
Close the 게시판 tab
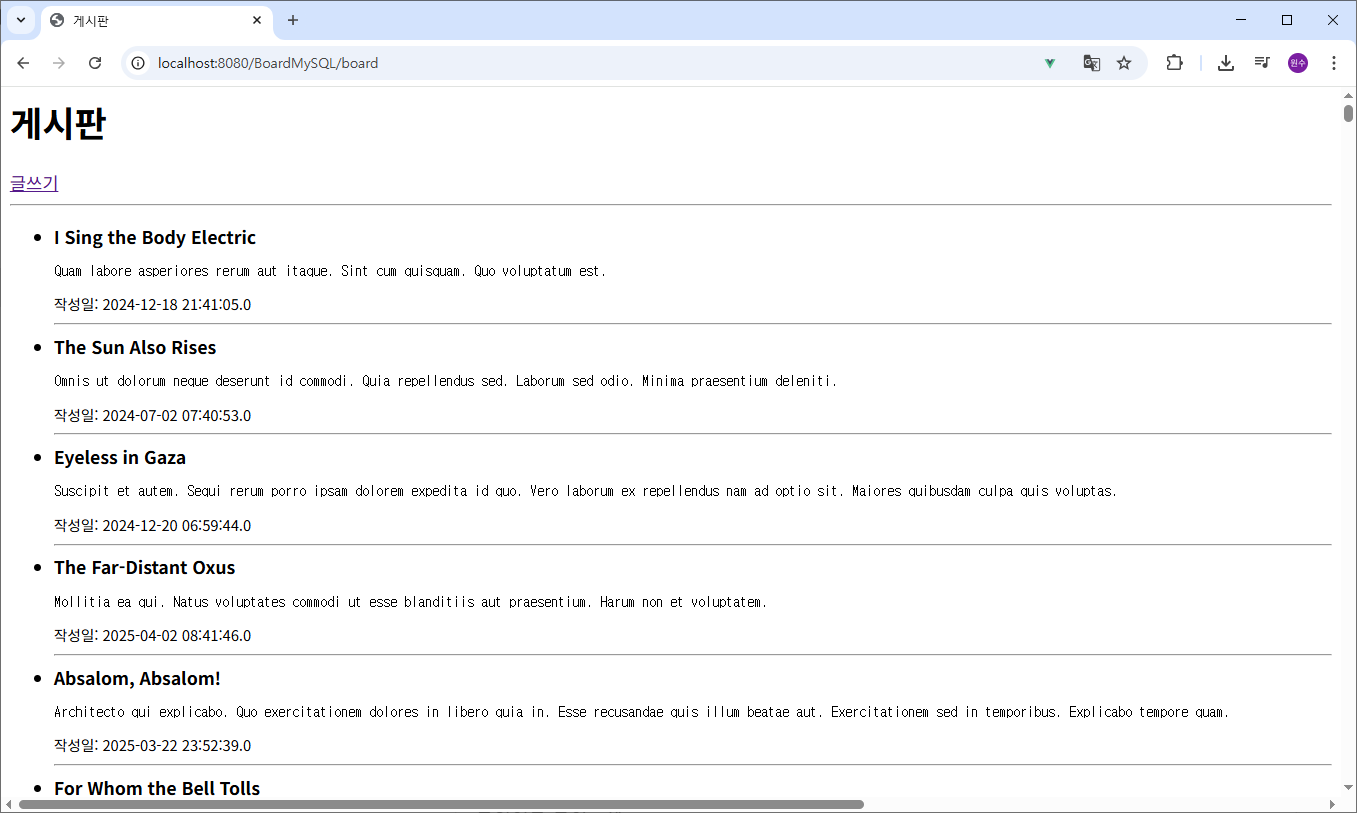257,20
